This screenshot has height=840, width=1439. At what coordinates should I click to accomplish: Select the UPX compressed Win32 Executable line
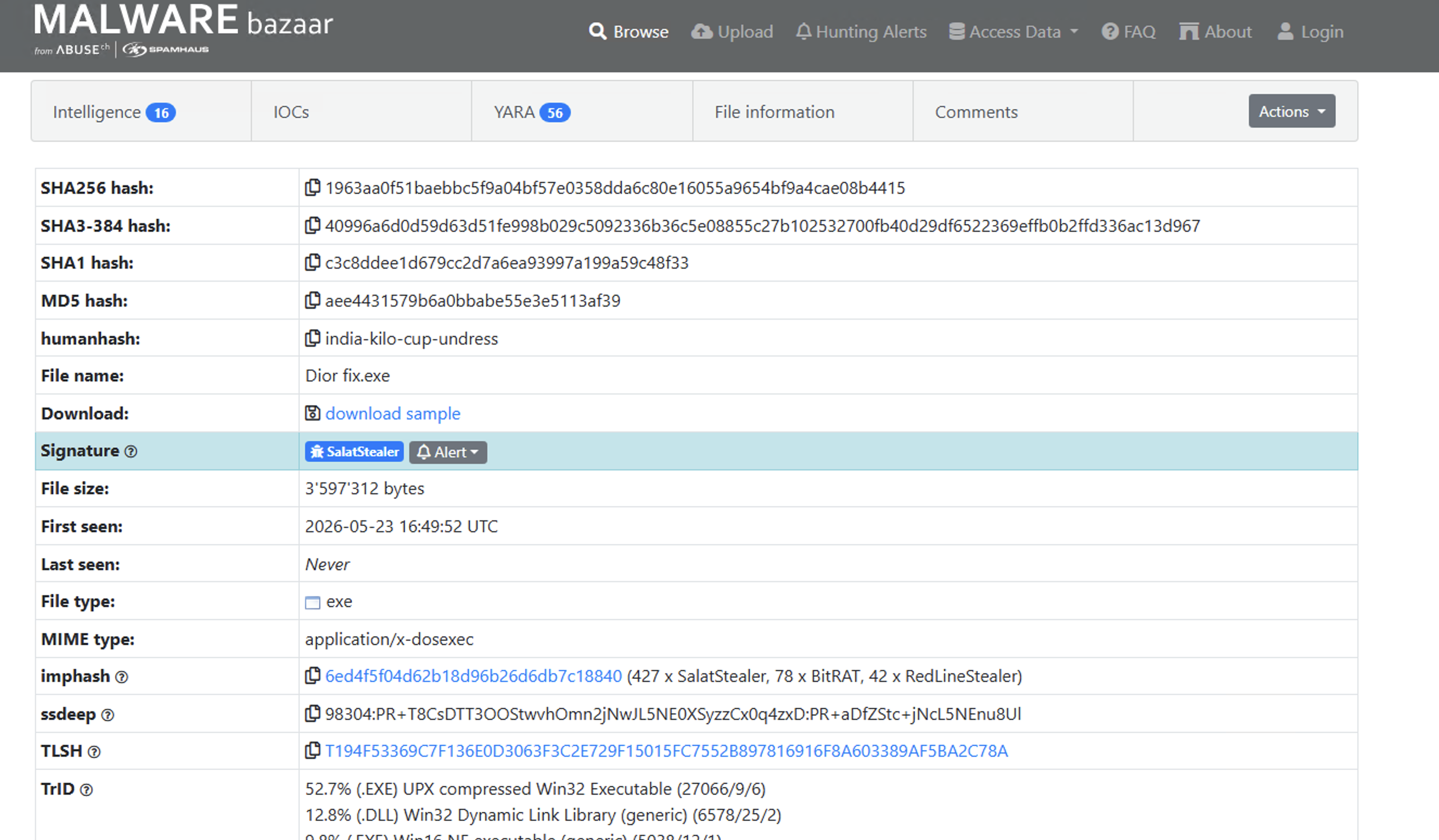pos(535,789)
